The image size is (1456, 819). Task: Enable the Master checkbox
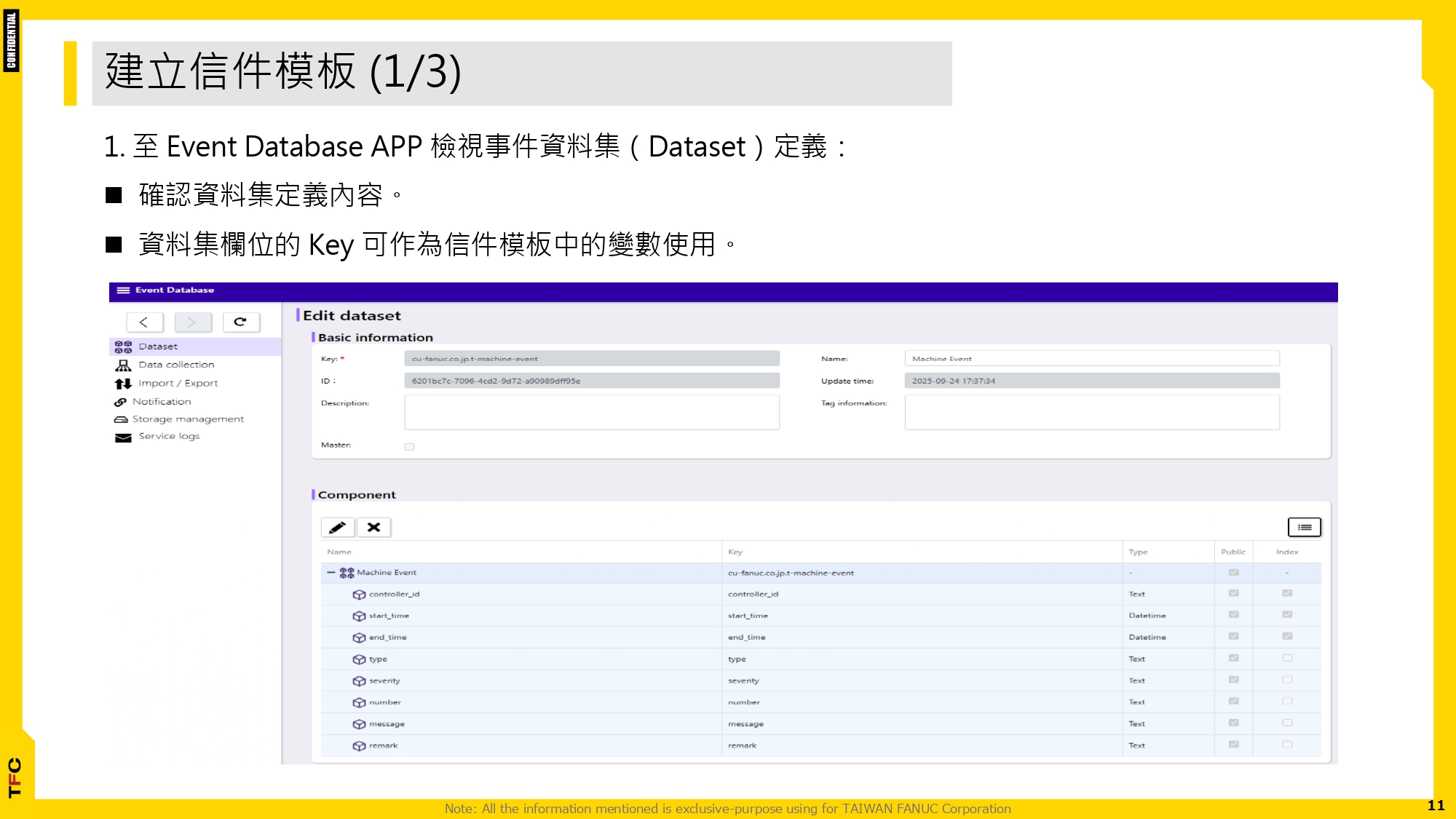pos(410,446)
